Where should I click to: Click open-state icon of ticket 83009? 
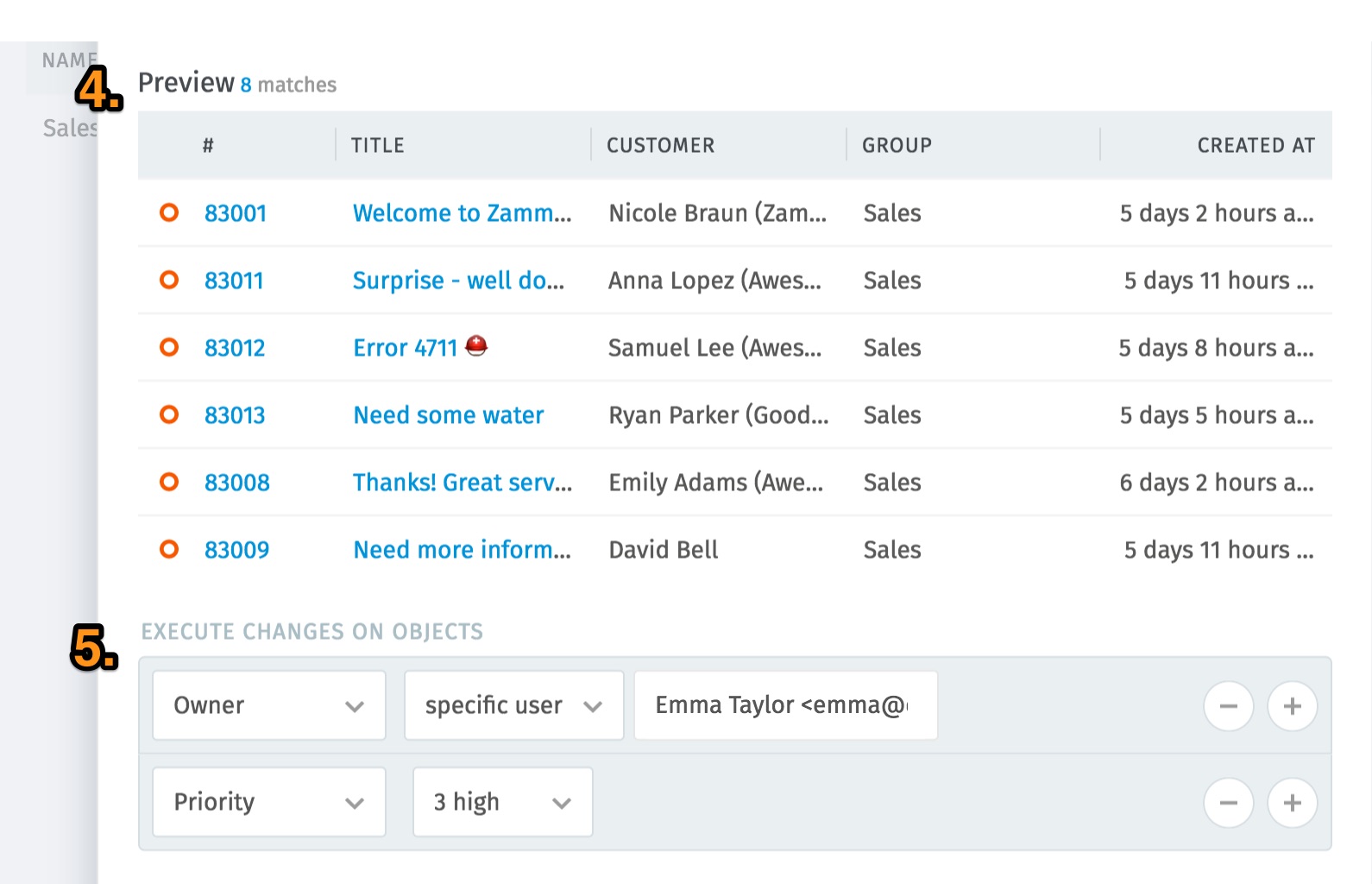[169, 549]
